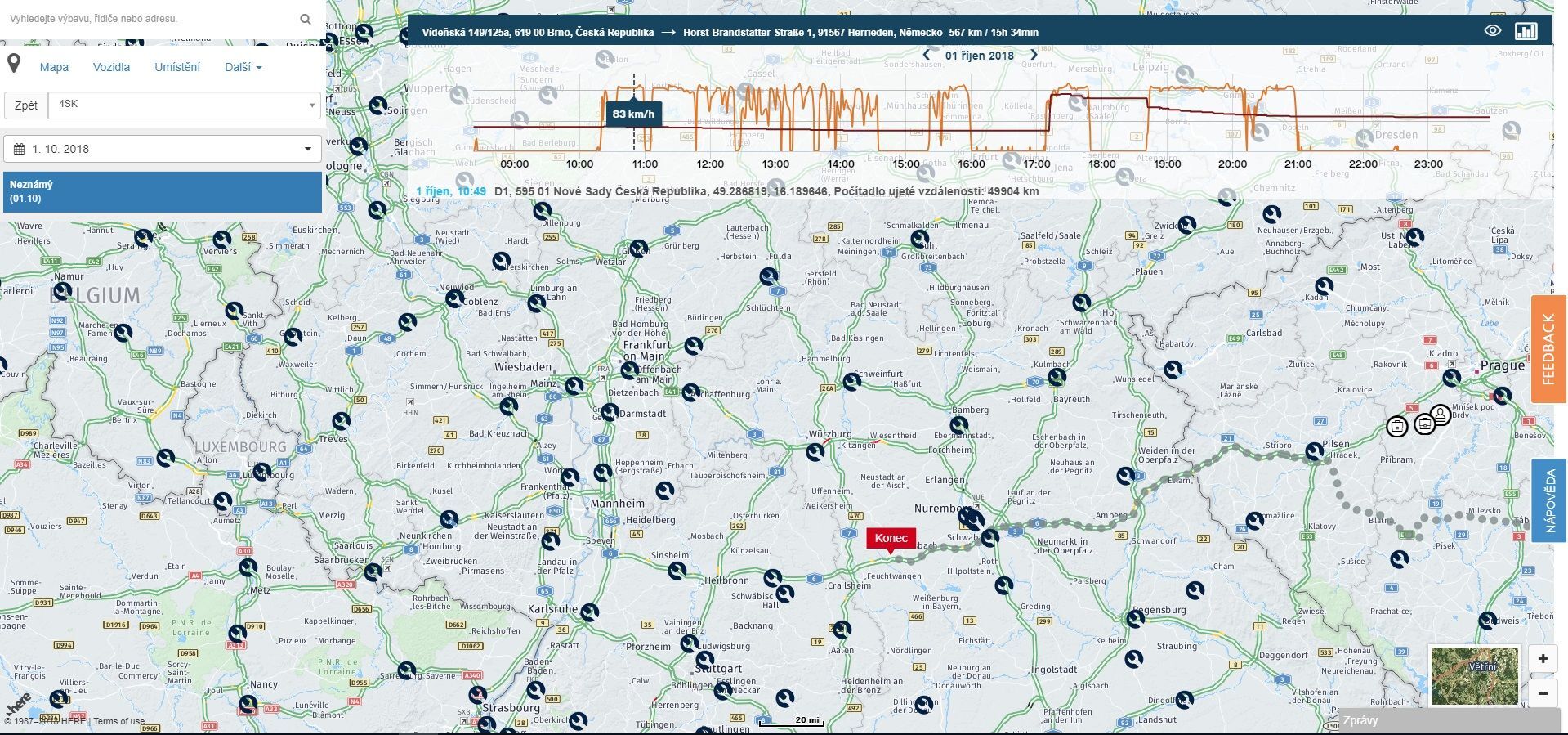Click the service wrench icon near Namur
The height and width of the screenshot is (735, 1568).
click(62, 290)
